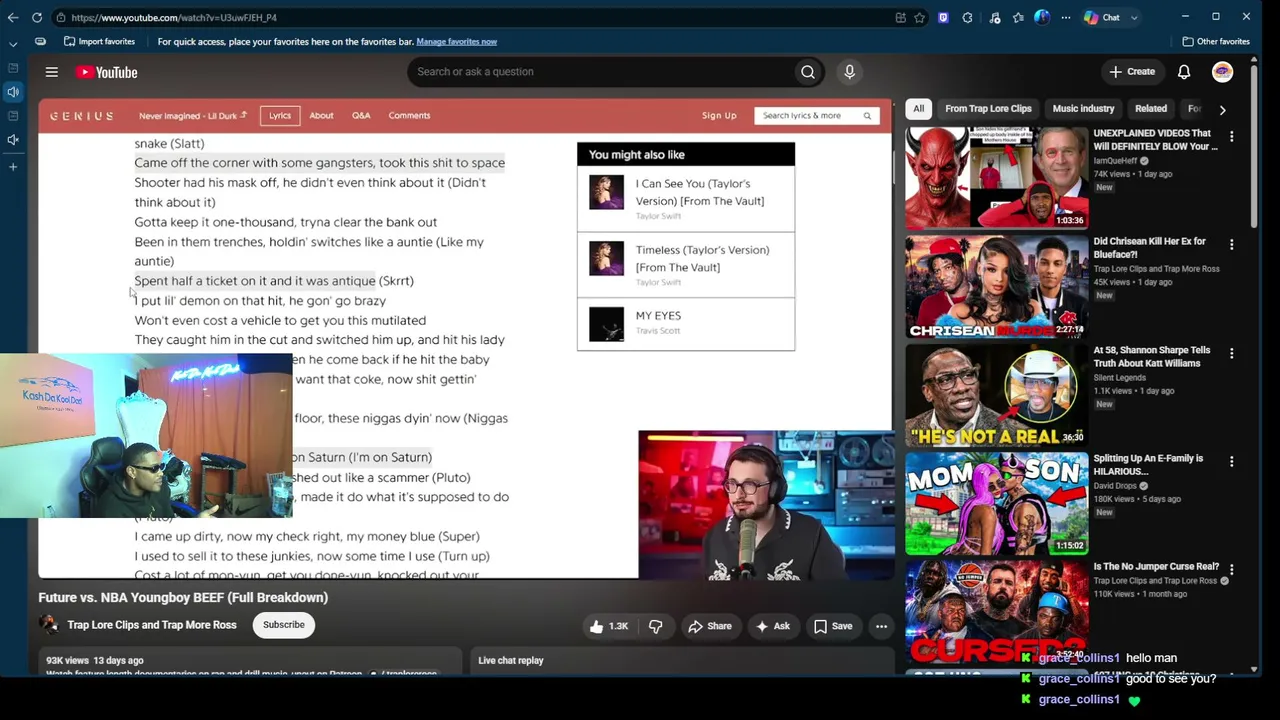
Task: Open the More actions ellipsis below the video
Action: pos(881,626)
